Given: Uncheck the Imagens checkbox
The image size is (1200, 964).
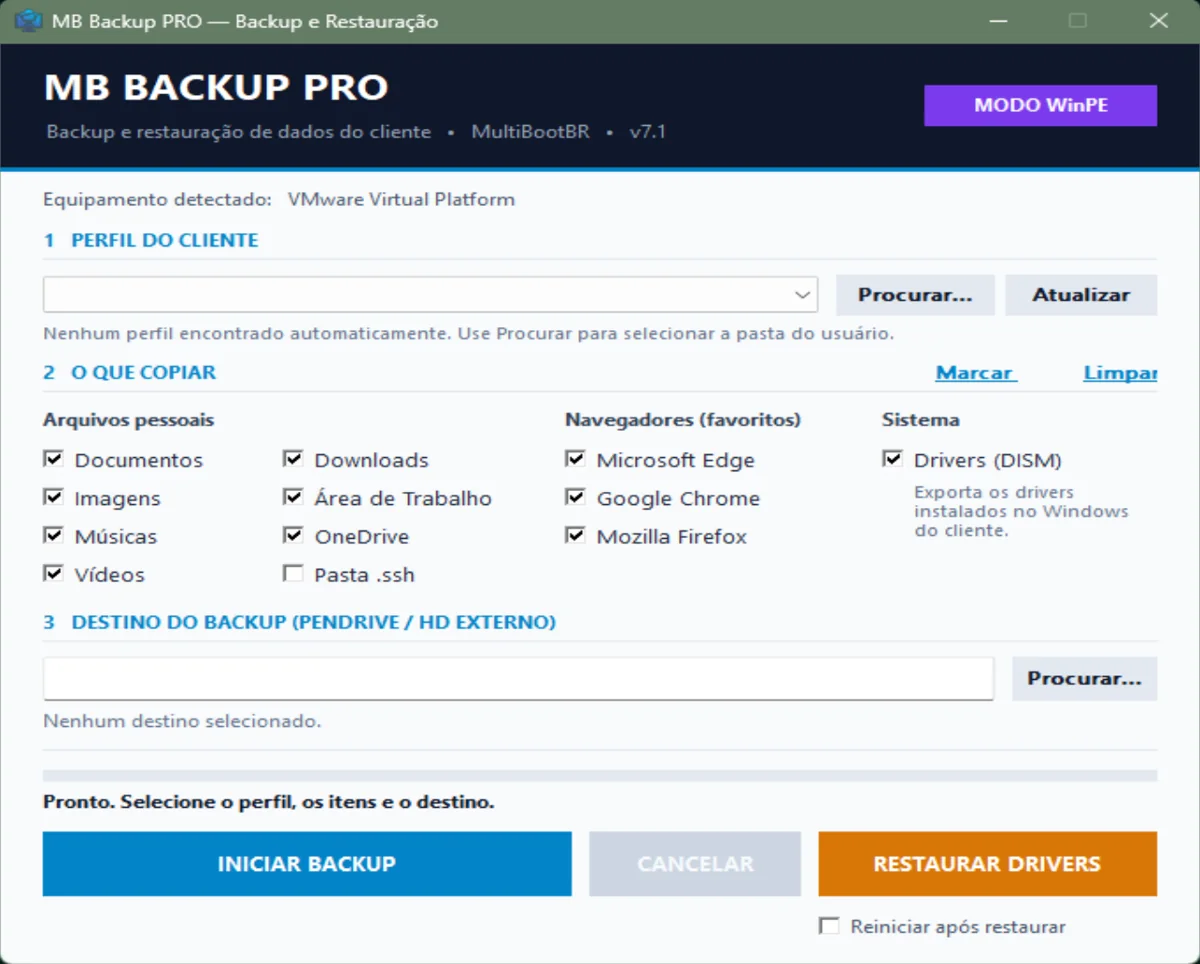Looking at the screenshot, I should [x=53, y=497].
